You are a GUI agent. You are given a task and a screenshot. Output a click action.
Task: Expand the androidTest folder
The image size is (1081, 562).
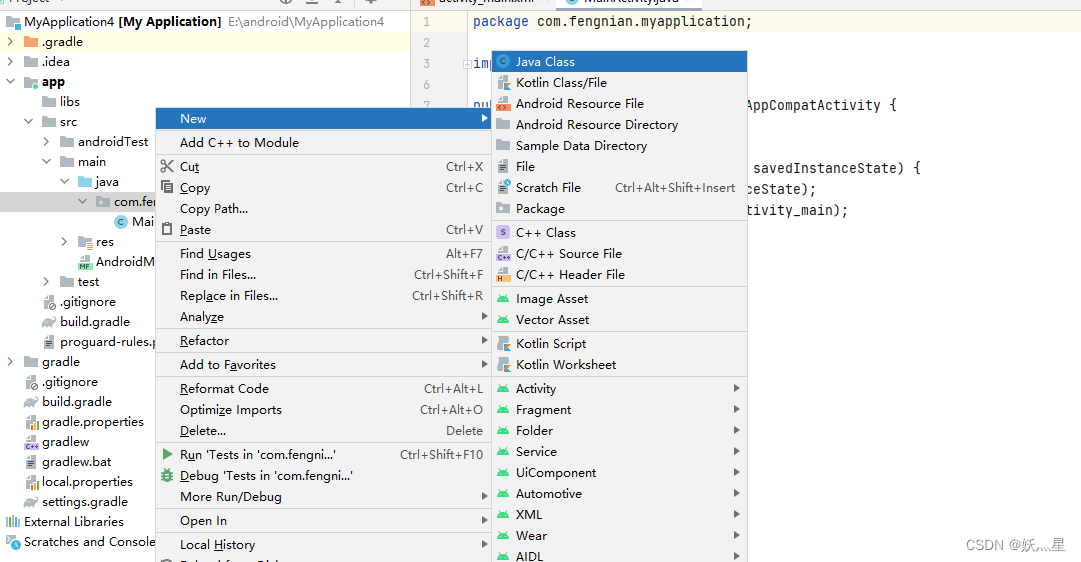[46, 141]
